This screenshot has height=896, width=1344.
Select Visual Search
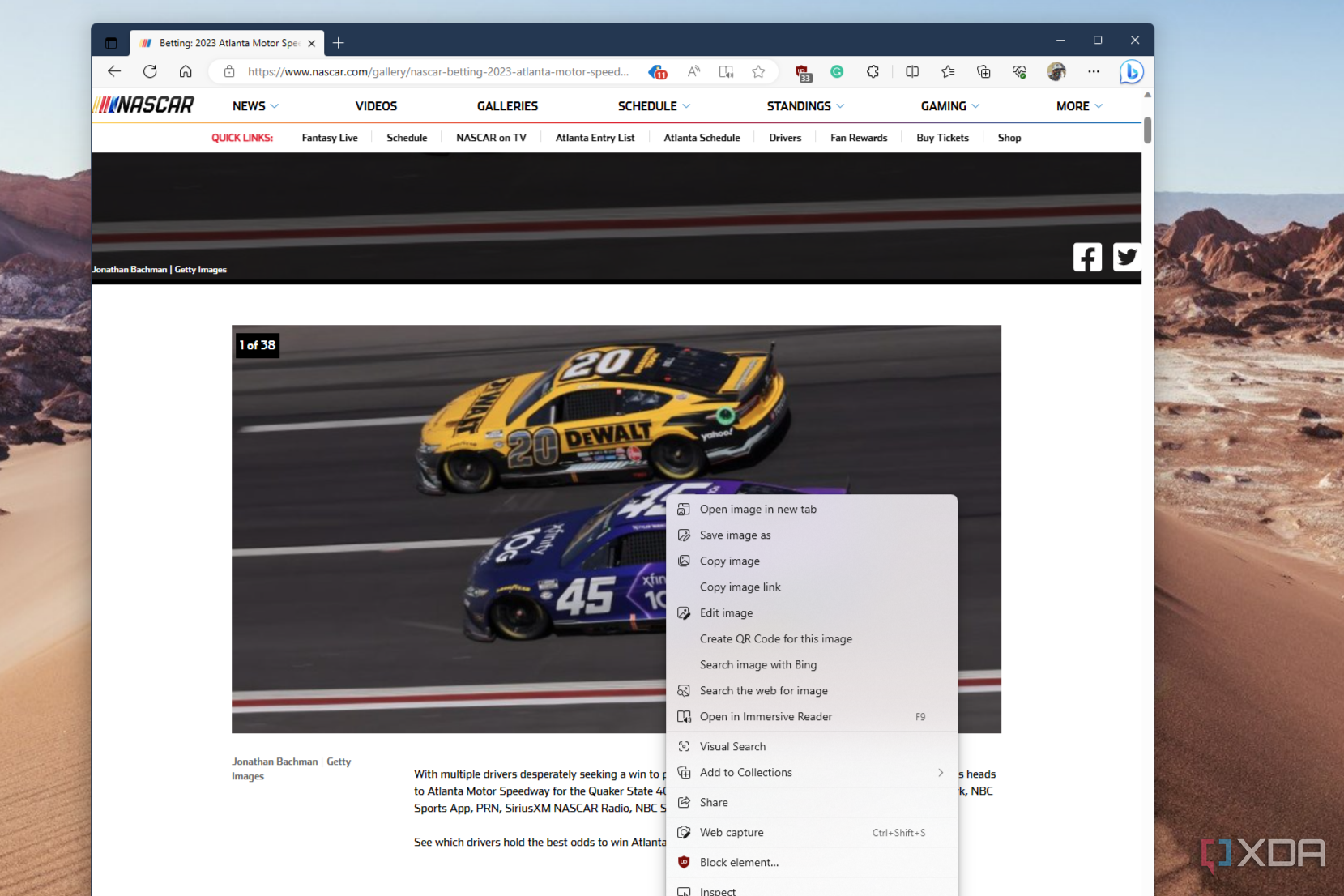click(x=812, y=747)
